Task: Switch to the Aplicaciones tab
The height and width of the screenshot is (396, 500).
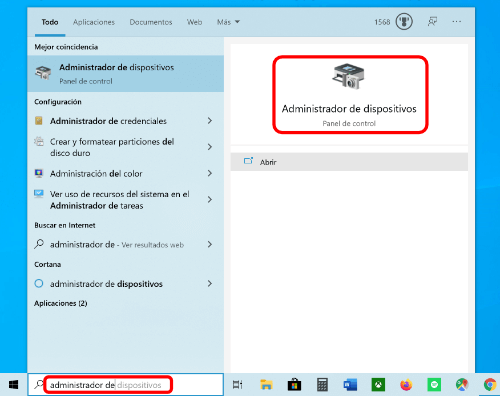Action: pyautogui.click(x=94, y=22)
